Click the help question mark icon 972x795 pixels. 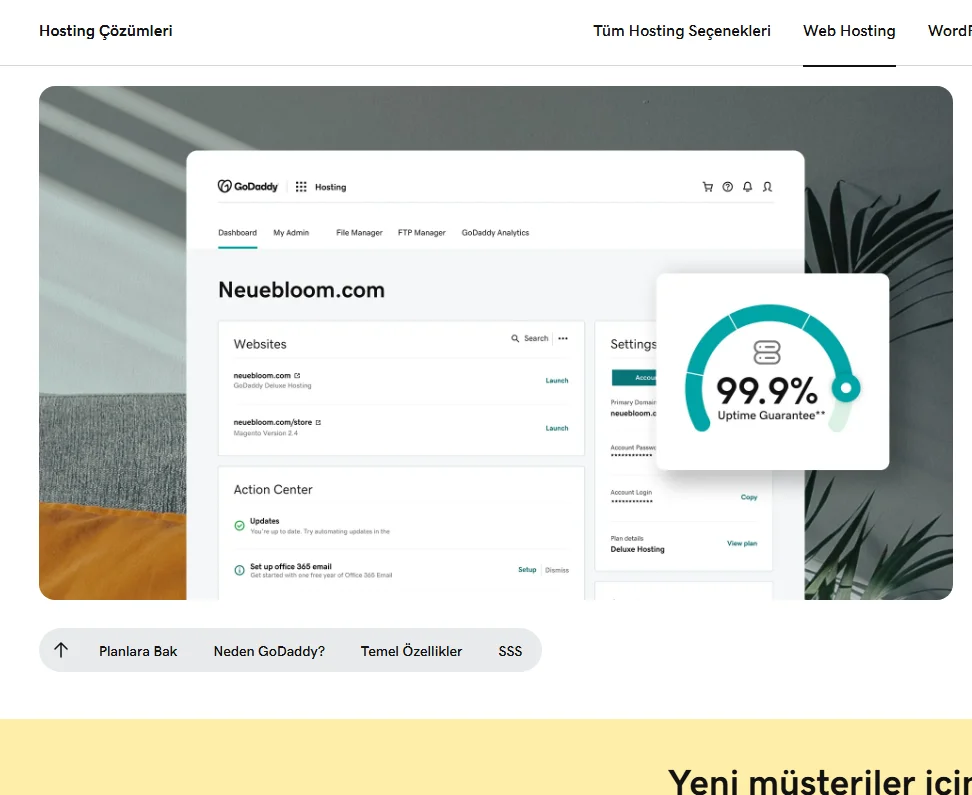click(728, 187)
